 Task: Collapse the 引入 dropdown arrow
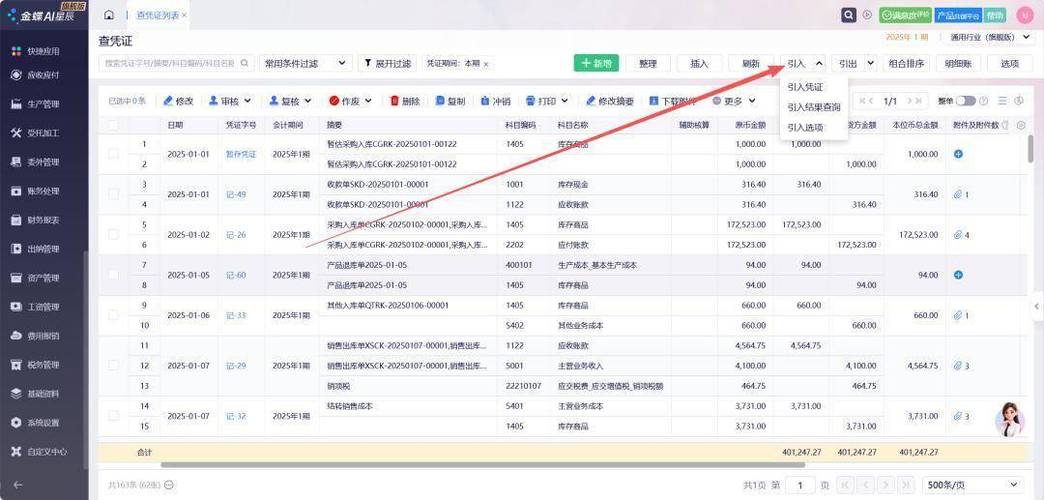tap(818, 63)
